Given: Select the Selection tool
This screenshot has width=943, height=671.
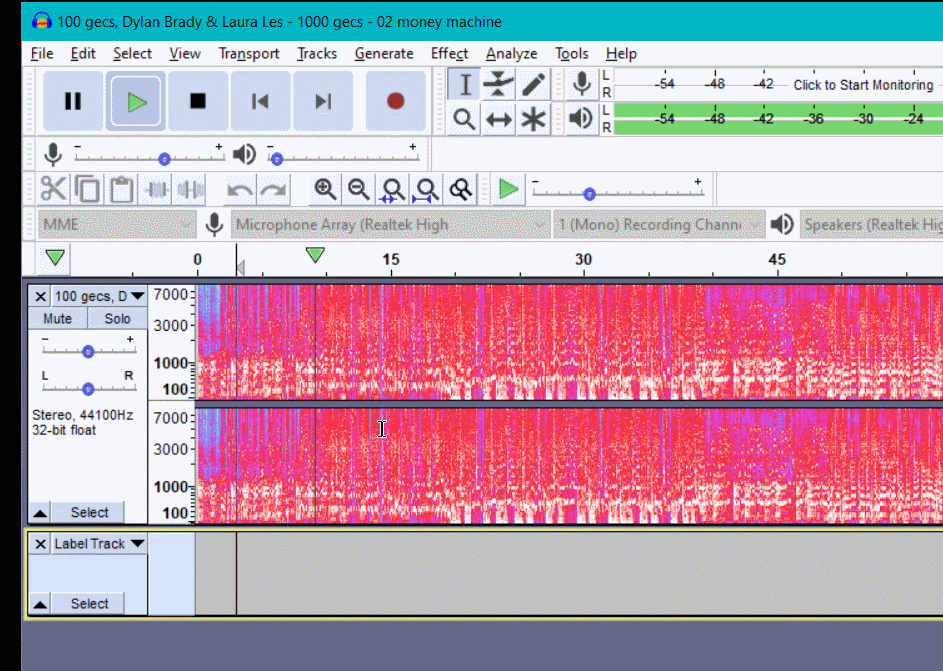Looking at the screenshot, I should point(464,84).
